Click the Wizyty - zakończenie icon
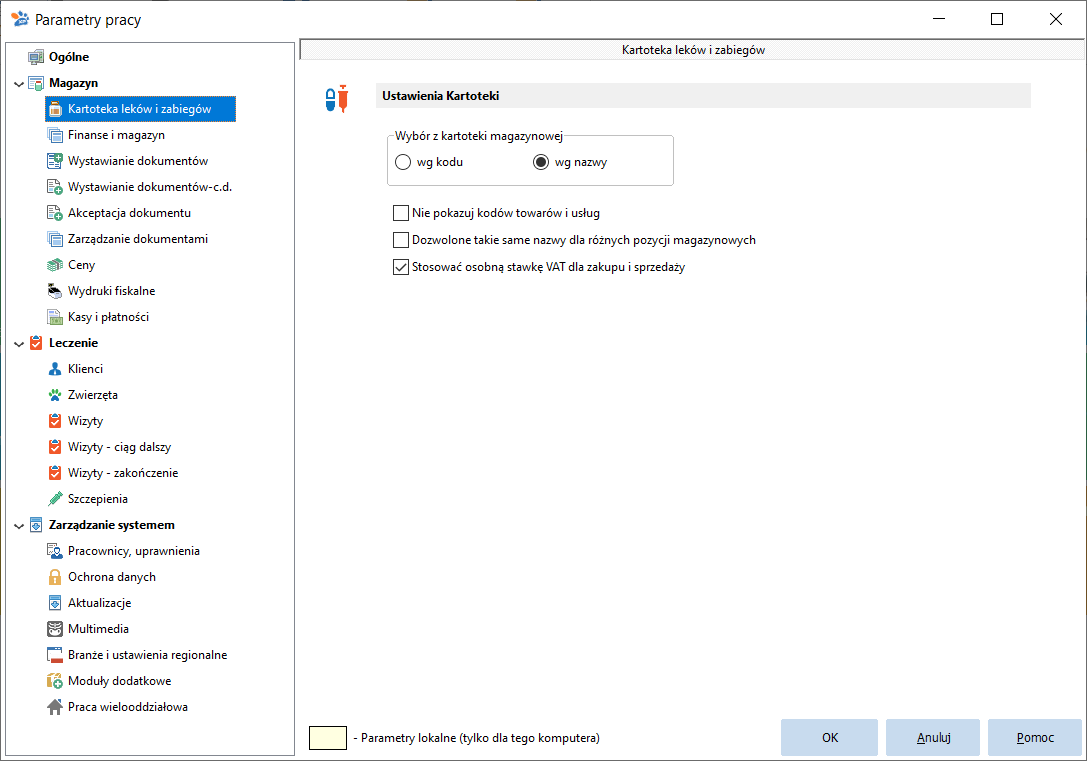 point(55,473)
